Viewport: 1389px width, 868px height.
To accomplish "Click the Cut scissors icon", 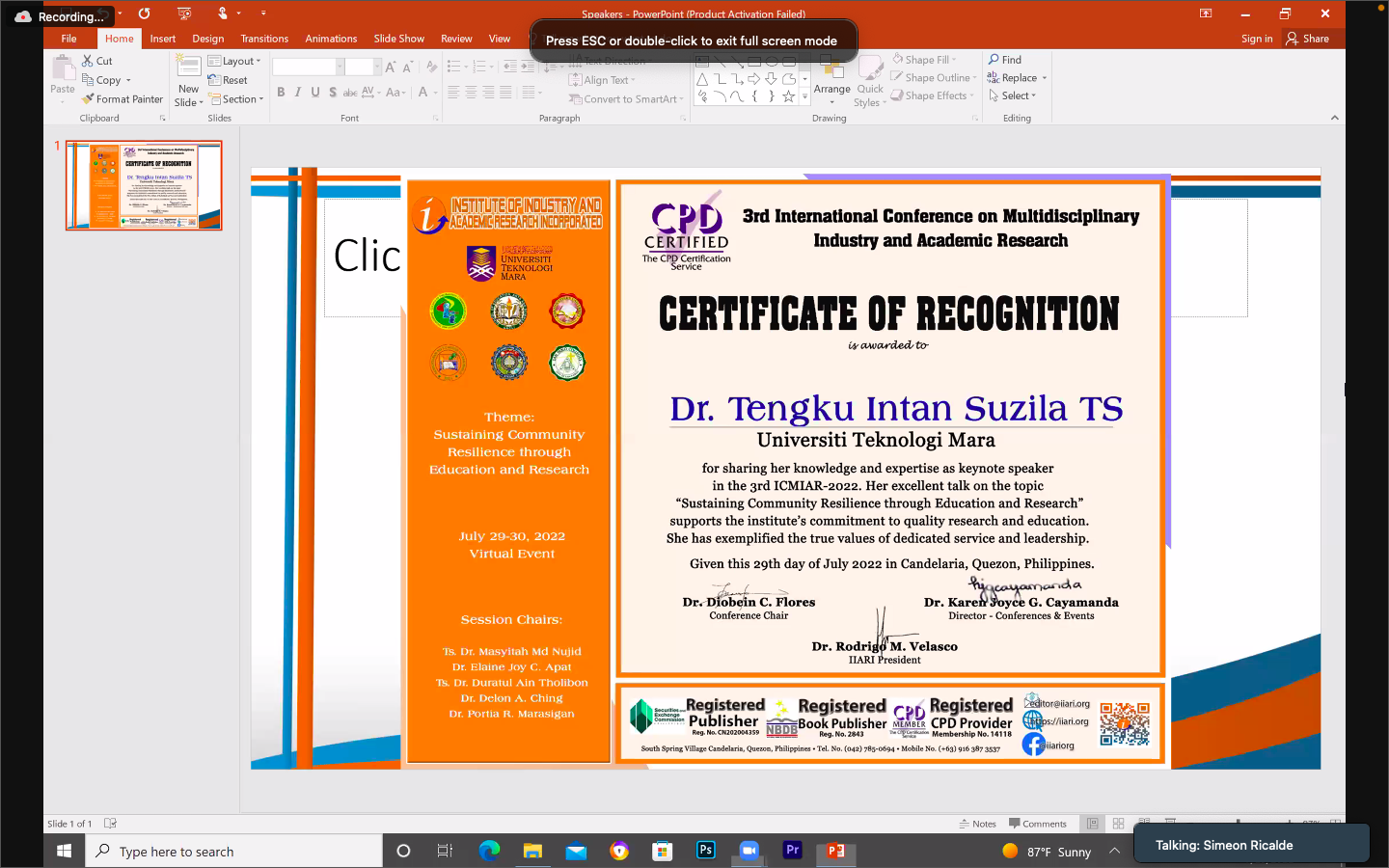I will [89, 61].
